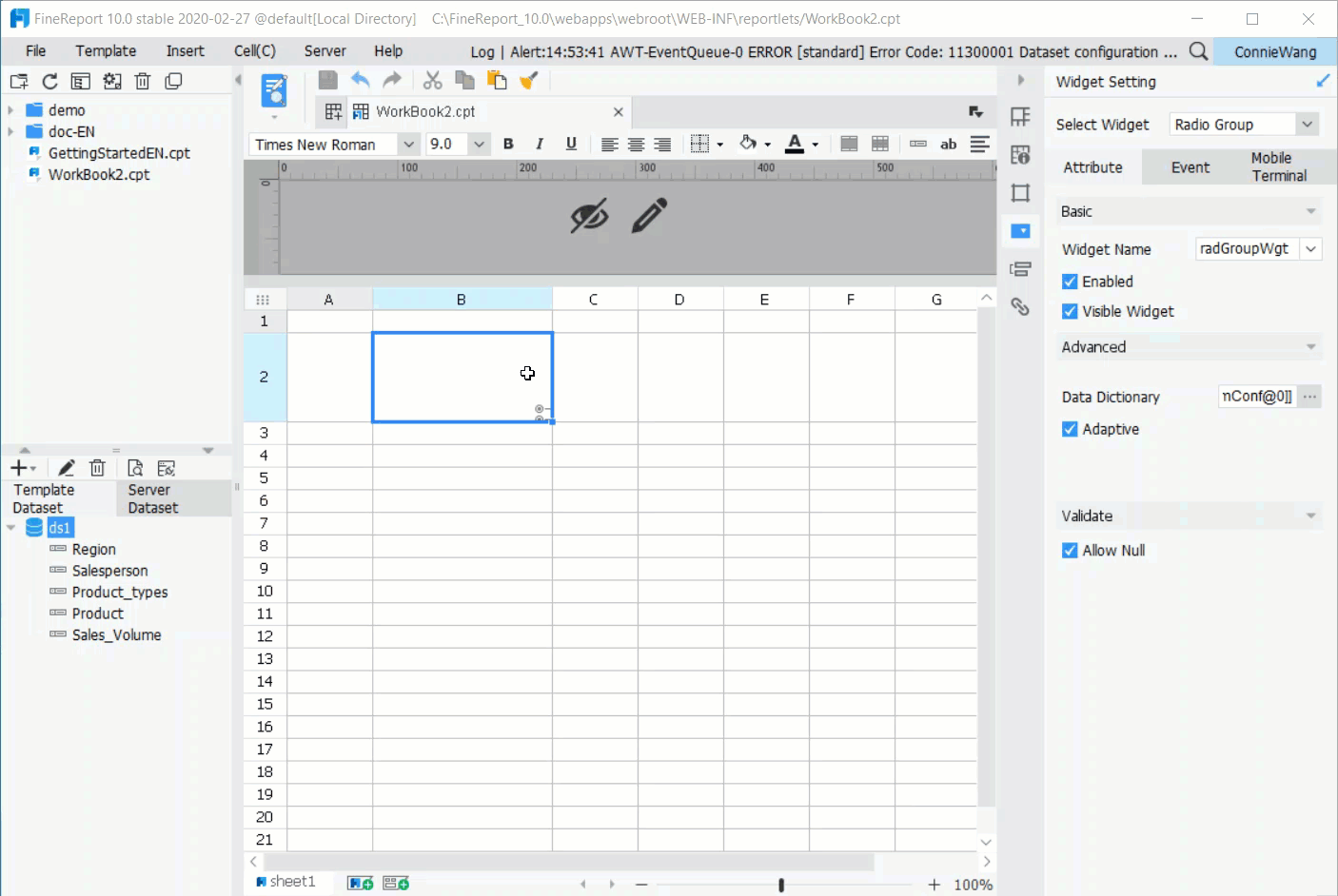Screen dimensions: 1338x896
Task: Open the Insert menu
Action: (185, 51)
